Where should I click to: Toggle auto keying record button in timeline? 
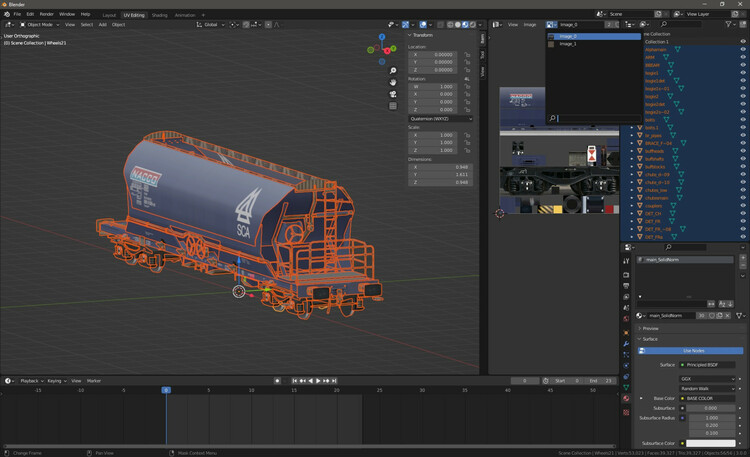pyautogui.click(x=277, y=381)
